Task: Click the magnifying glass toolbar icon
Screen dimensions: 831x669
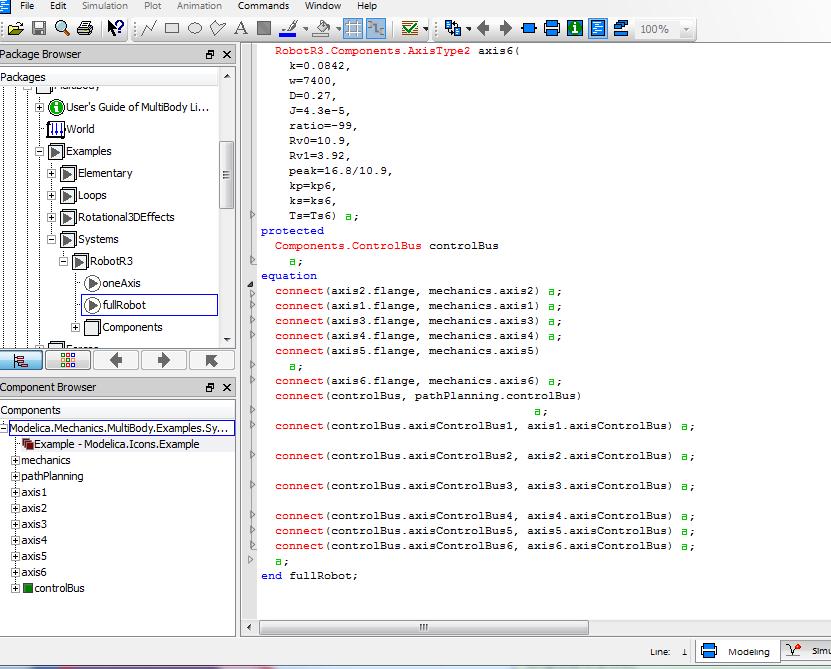Action: tap(62, 28)
